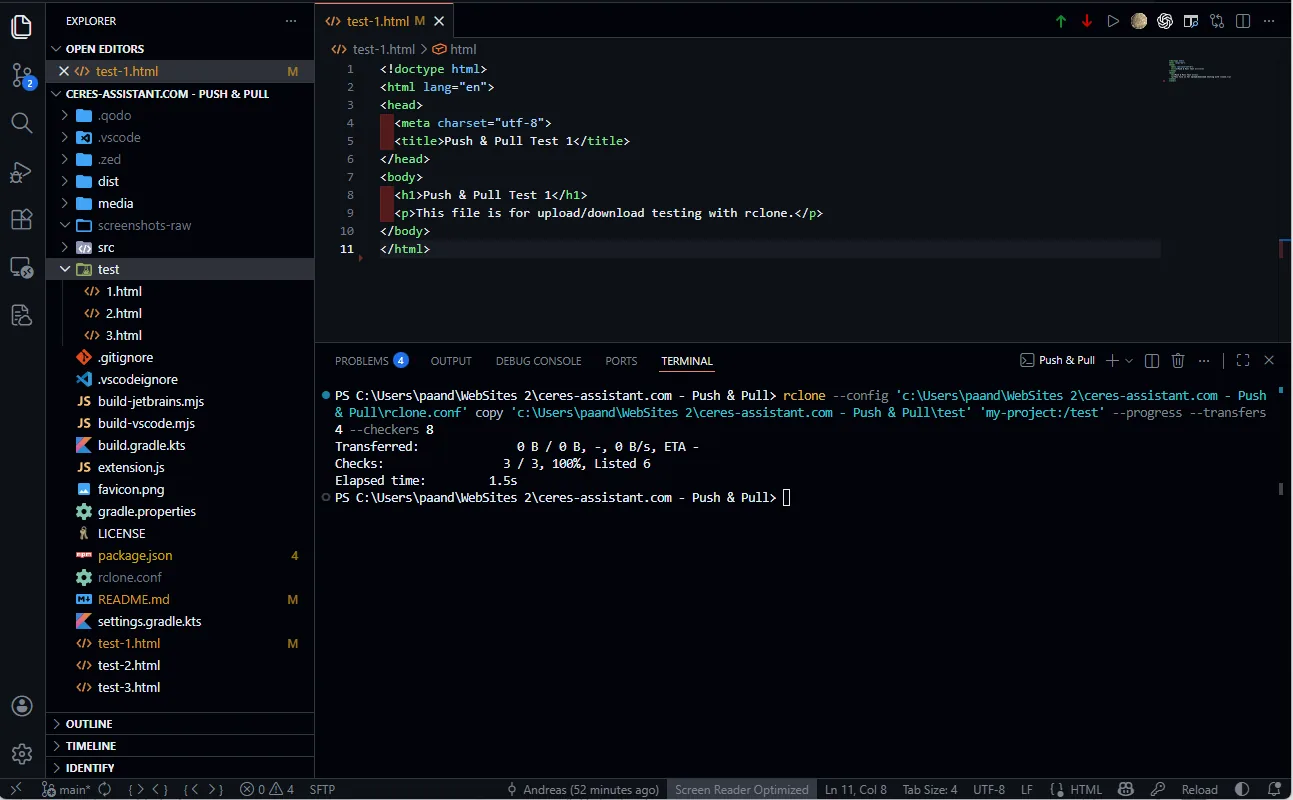
Task: Open Source Control view with badge 2
Action: point(22,75)
